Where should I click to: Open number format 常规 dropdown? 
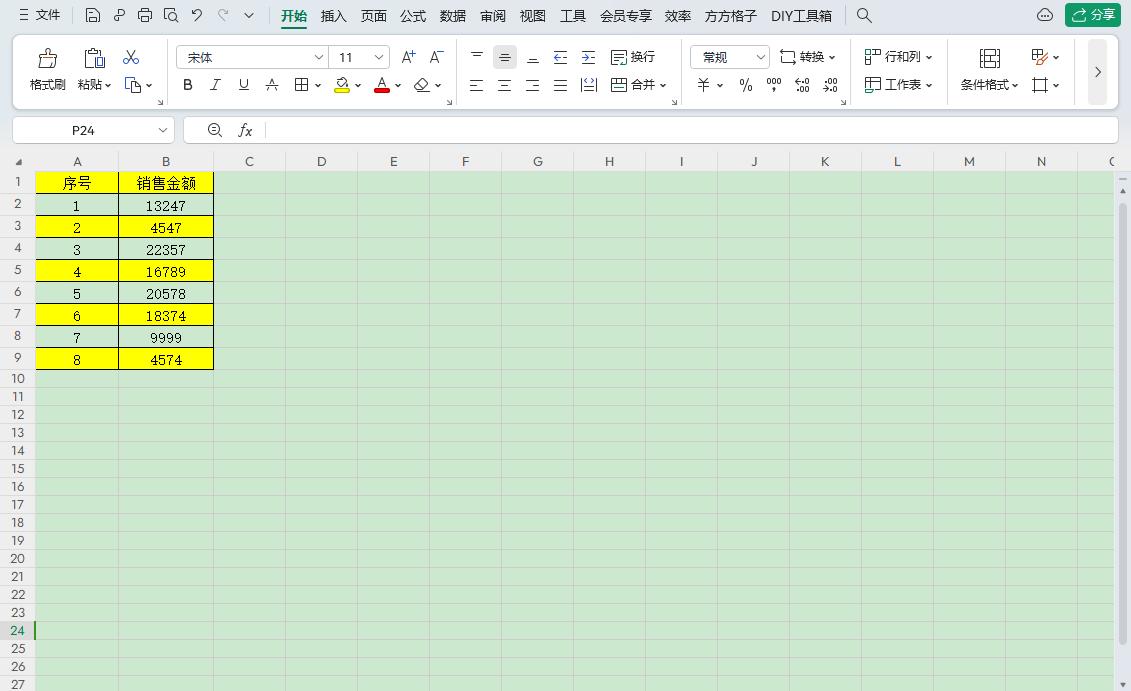(760, 57)
